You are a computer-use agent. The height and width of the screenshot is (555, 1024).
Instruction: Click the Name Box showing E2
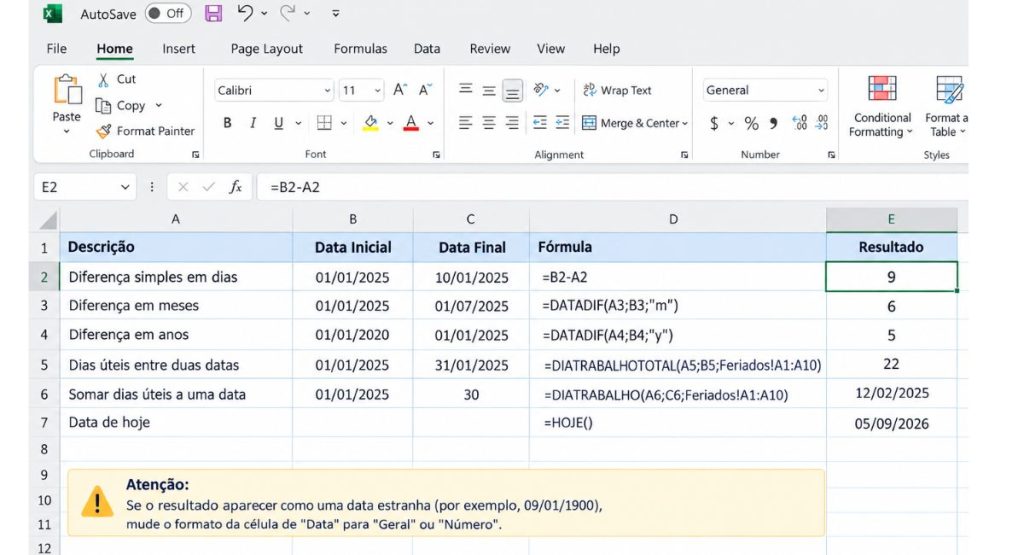tap(85, 187)
